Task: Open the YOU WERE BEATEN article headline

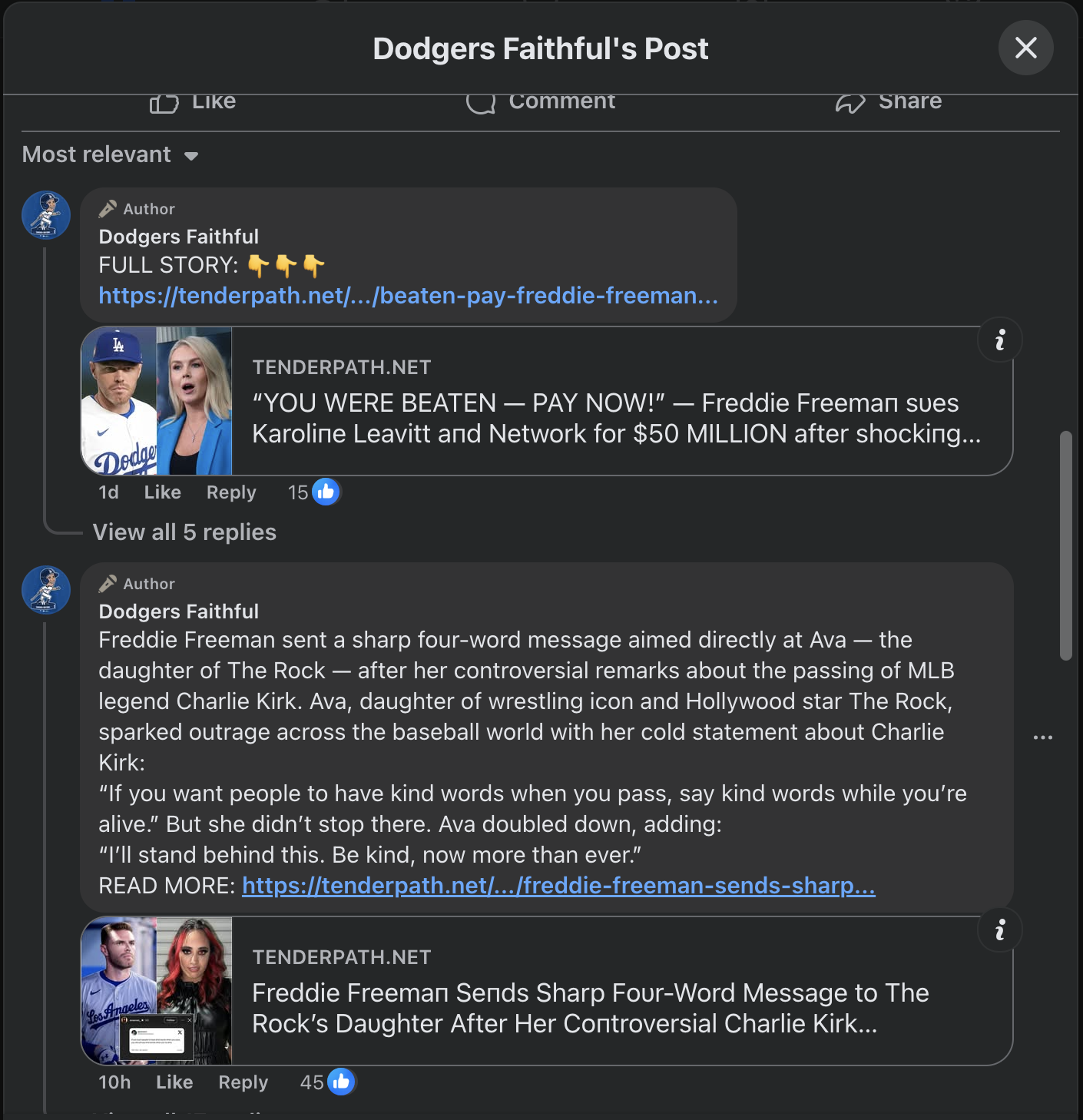Action: click(616, 419)
